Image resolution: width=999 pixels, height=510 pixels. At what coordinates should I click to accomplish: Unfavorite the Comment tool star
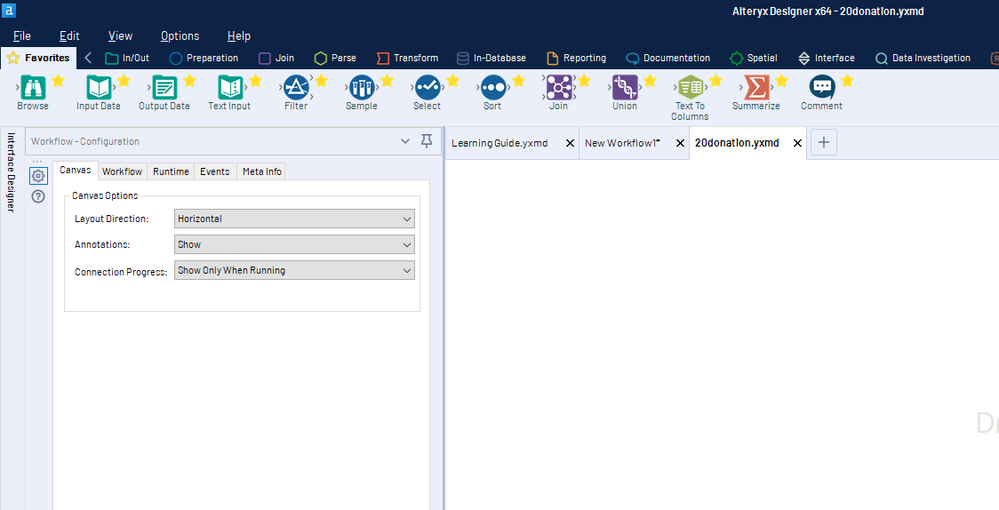pos(847,80)
